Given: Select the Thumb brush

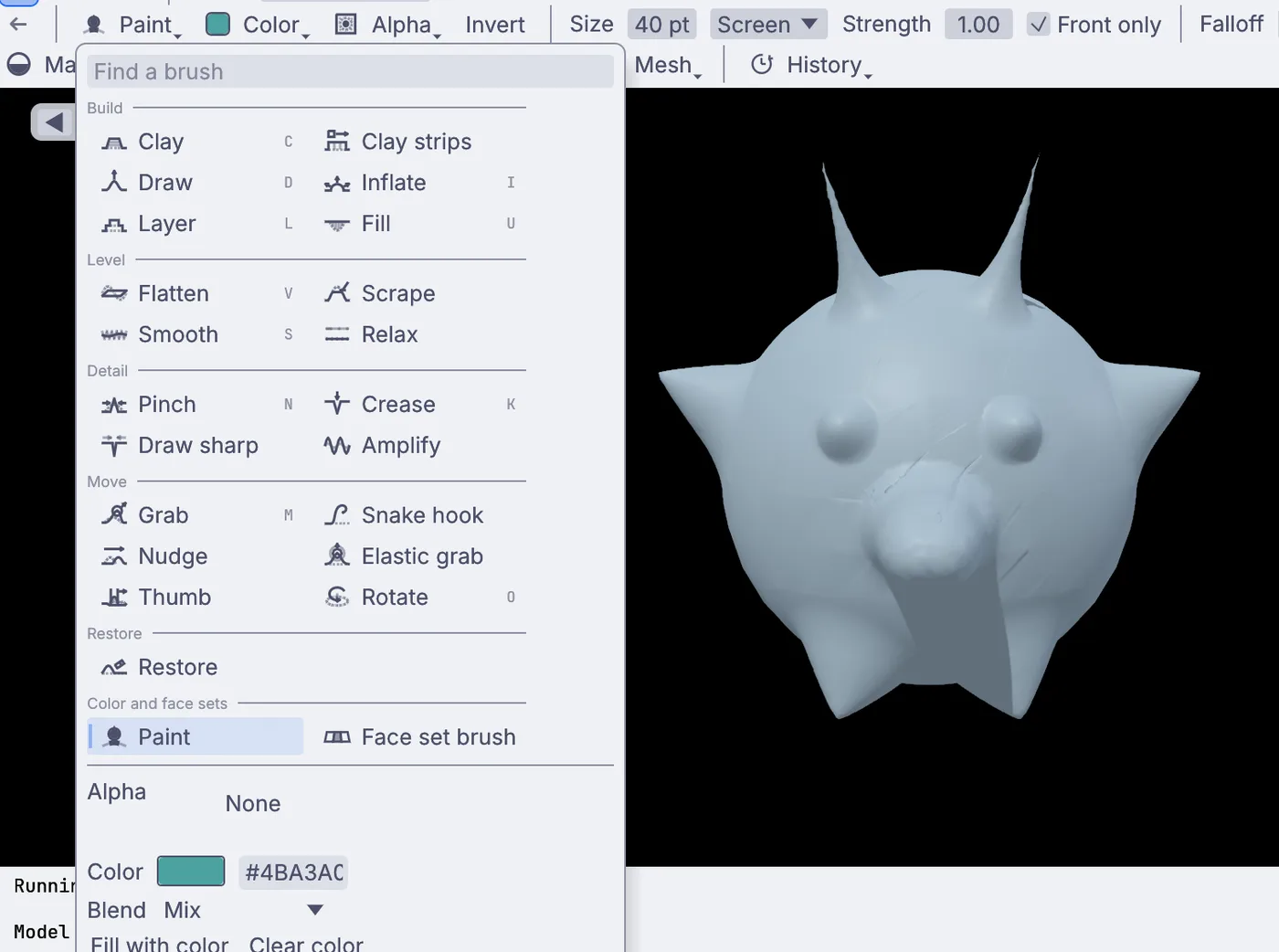Looking at the screenshot, I should point(196,598).
